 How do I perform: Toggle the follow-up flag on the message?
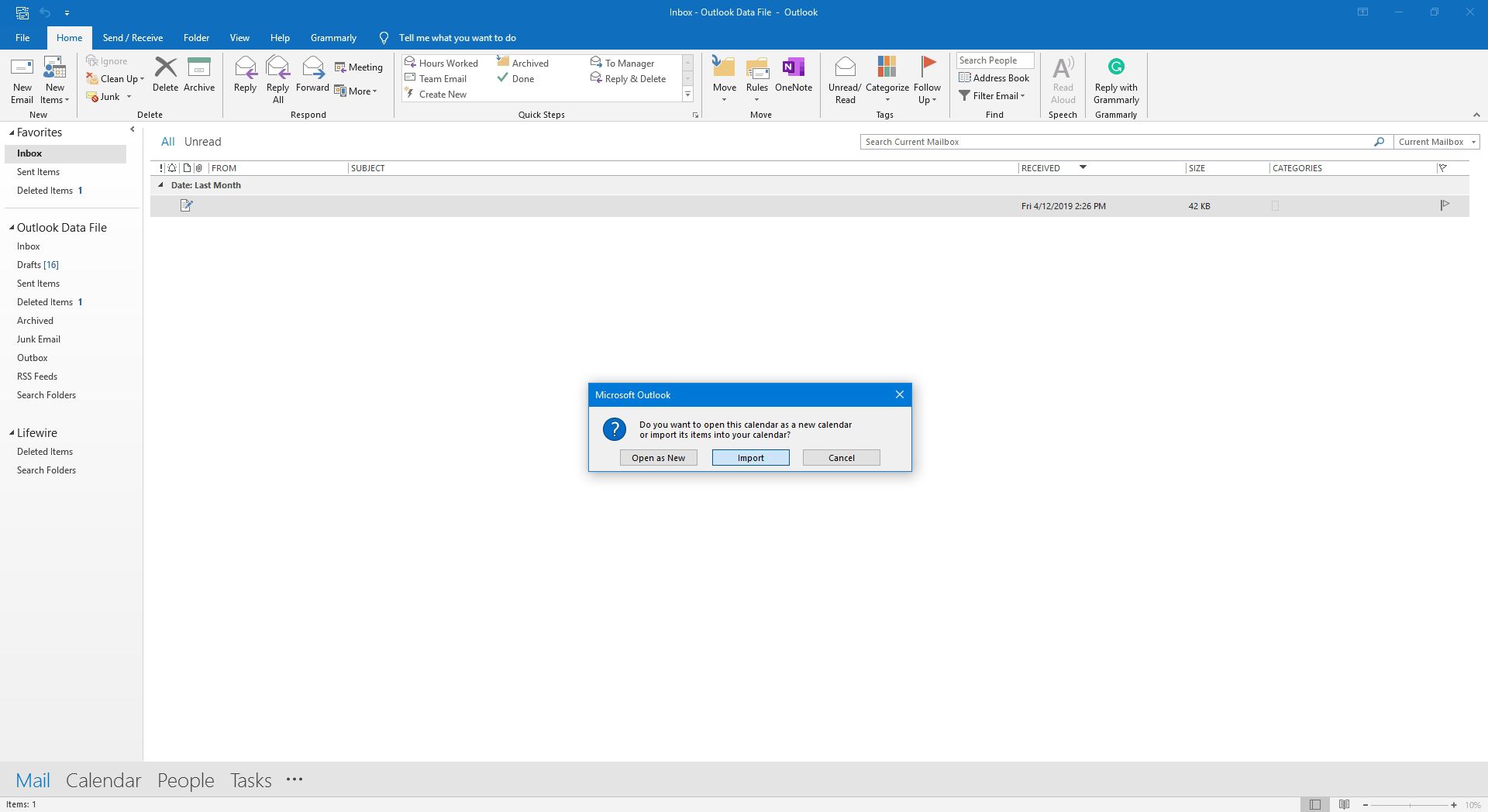click(x=1445, y=205)
